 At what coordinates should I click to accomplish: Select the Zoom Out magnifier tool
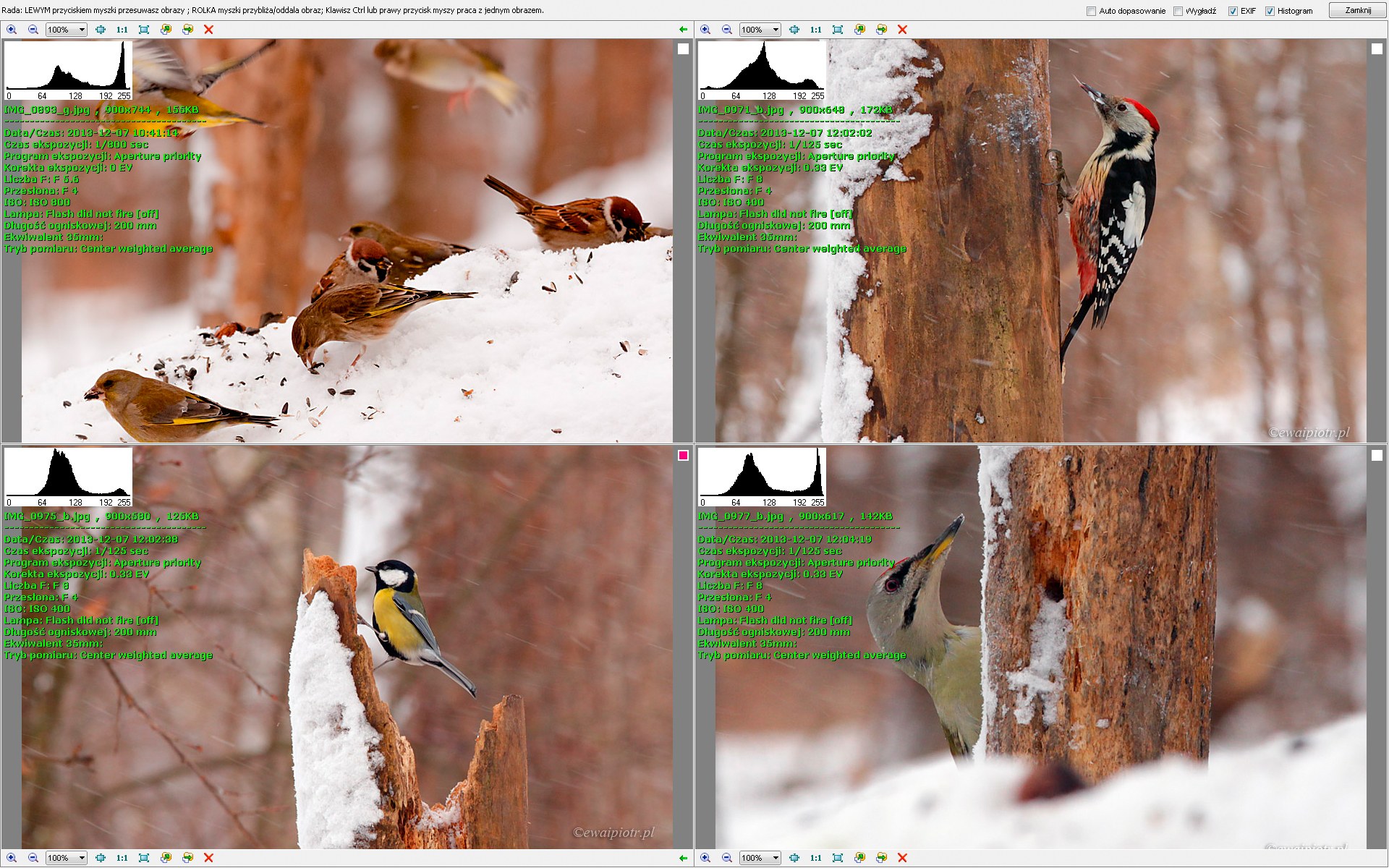click(32, 30)
